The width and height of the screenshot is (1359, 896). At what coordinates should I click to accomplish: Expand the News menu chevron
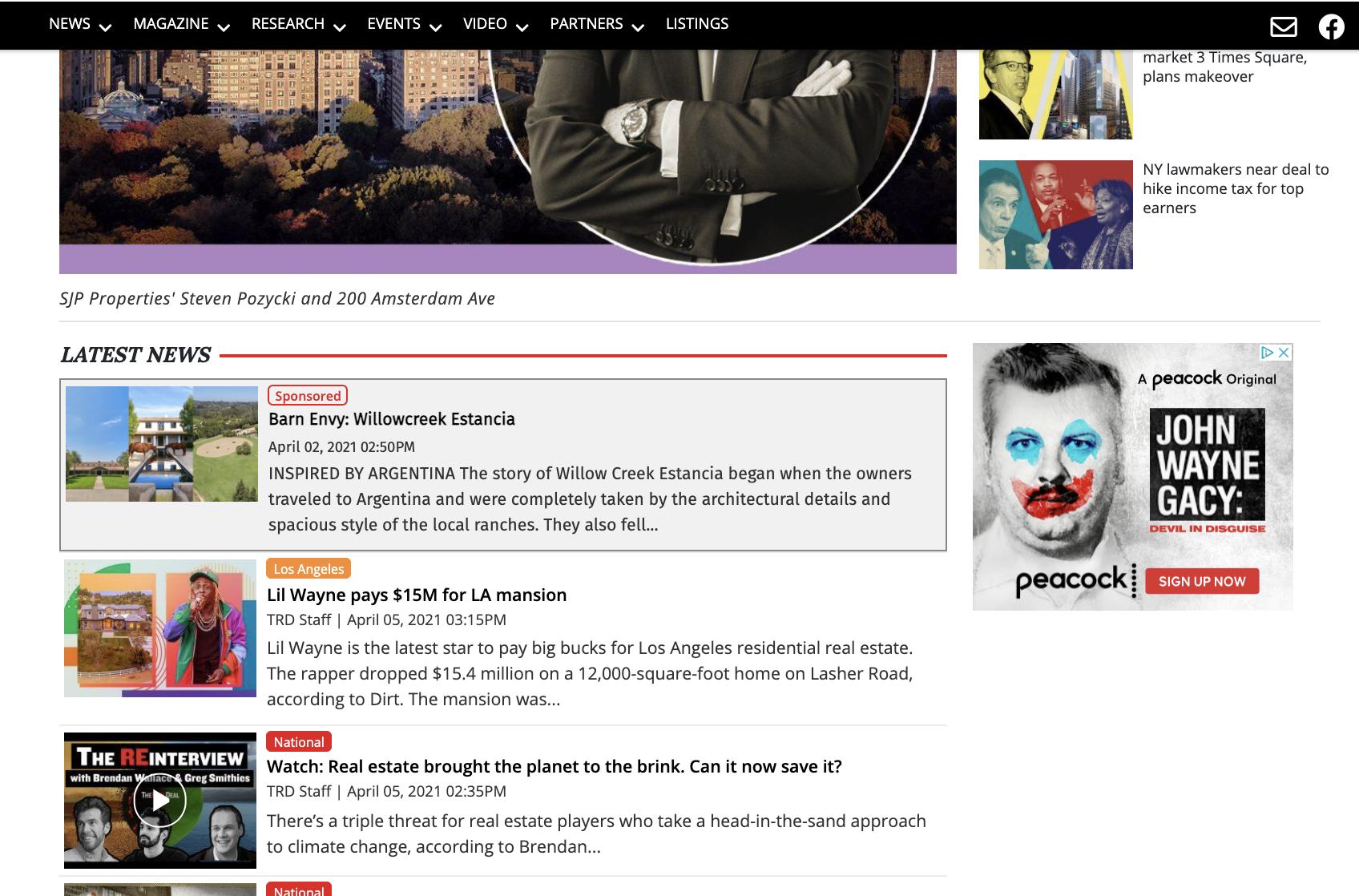click(105, 27)
